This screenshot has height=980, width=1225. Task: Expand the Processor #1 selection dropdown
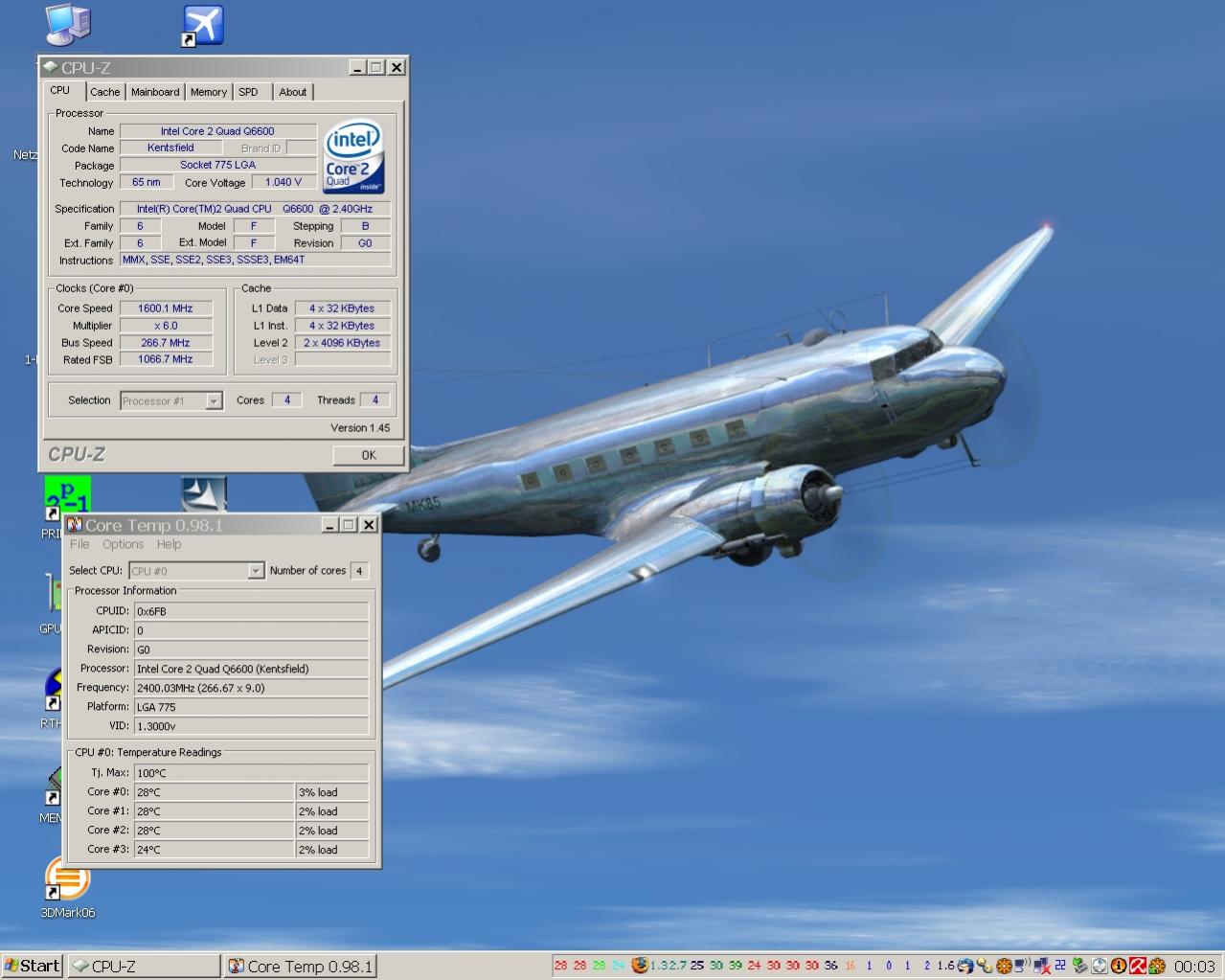tap(214, 400)
